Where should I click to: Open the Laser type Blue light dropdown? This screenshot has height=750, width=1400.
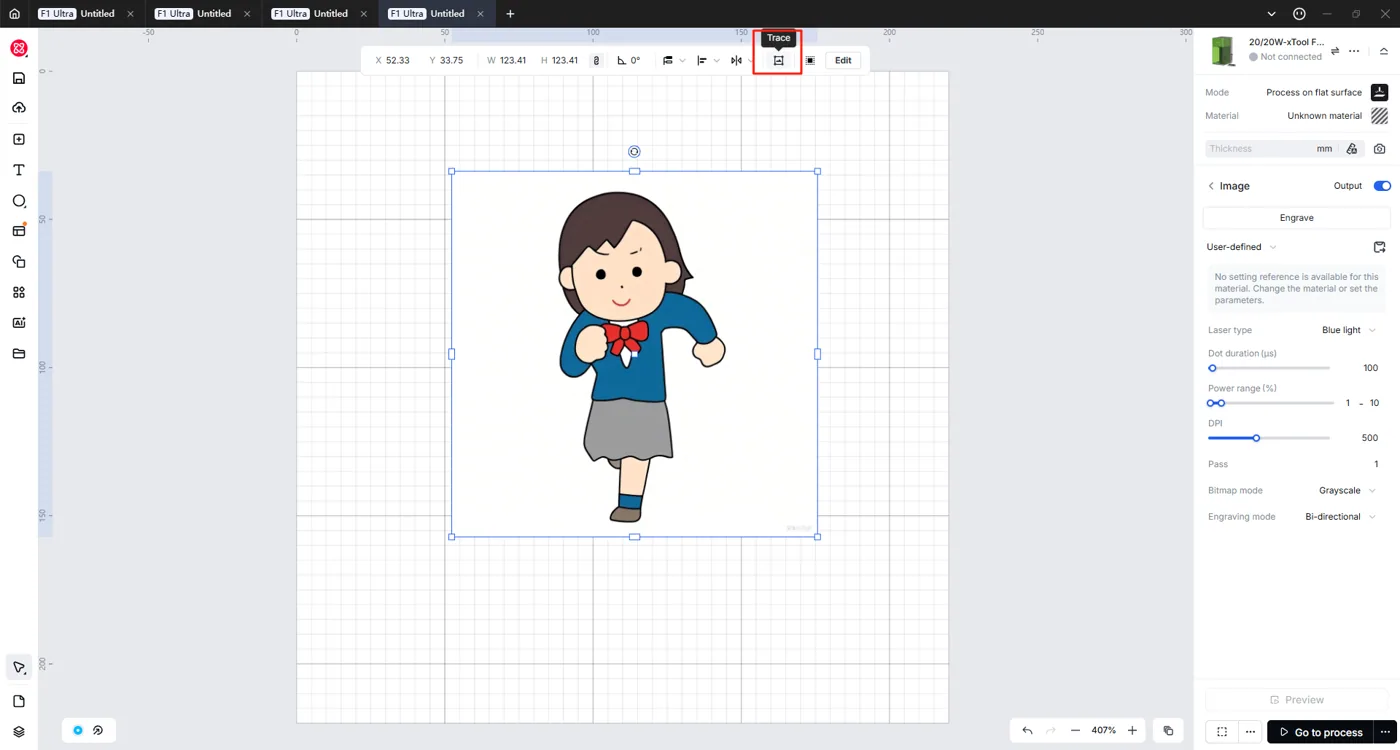click(1349, 330)
